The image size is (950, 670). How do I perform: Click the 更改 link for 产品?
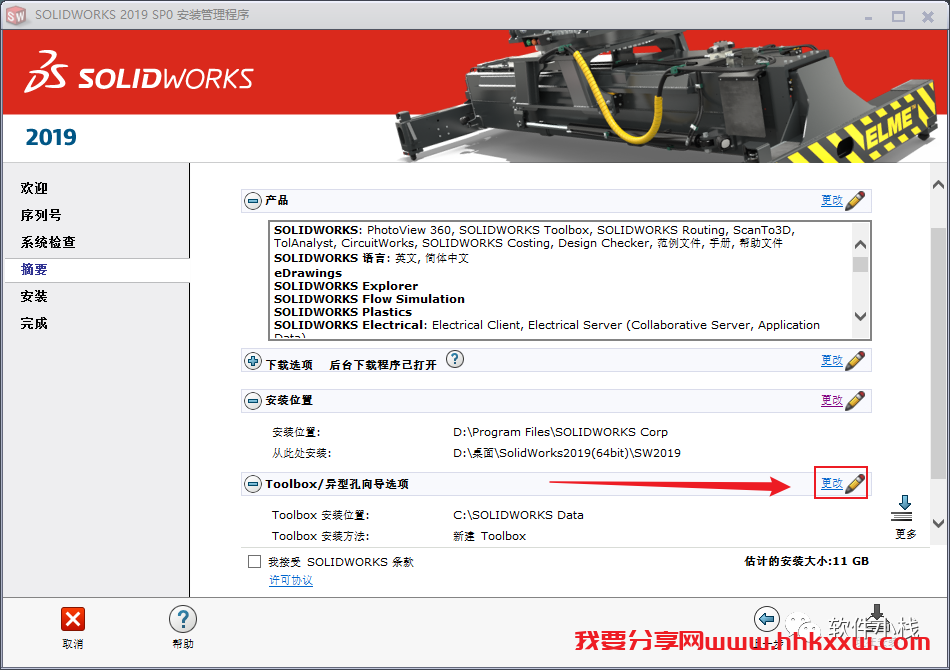[832, 201]
